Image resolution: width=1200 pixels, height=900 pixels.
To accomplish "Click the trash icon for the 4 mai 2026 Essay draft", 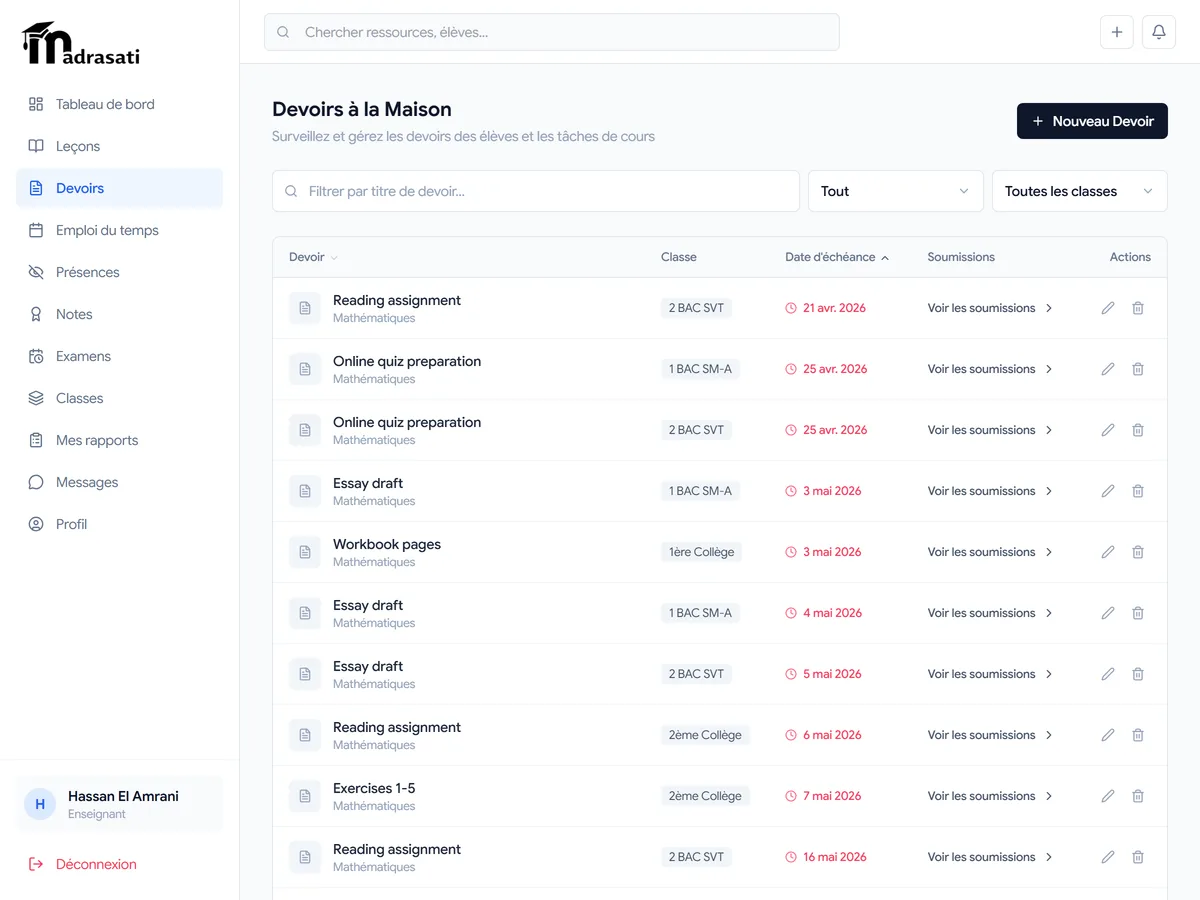I will point(1138,613).
